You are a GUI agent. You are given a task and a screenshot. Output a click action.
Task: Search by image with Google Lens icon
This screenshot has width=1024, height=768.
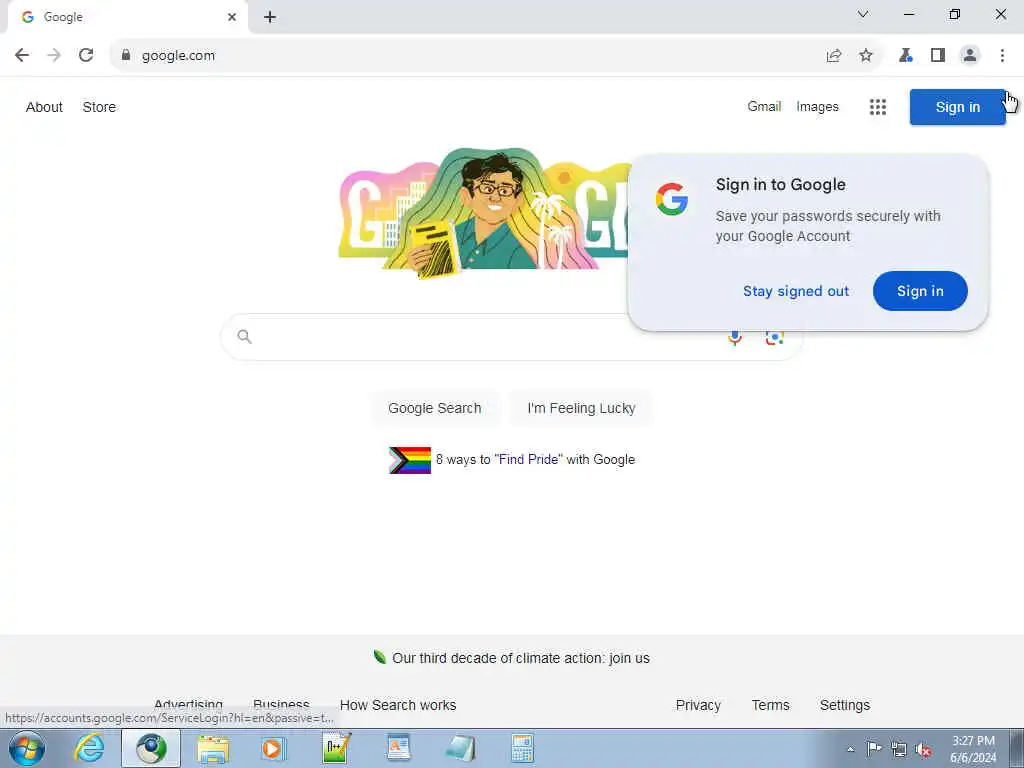(775, 338)
